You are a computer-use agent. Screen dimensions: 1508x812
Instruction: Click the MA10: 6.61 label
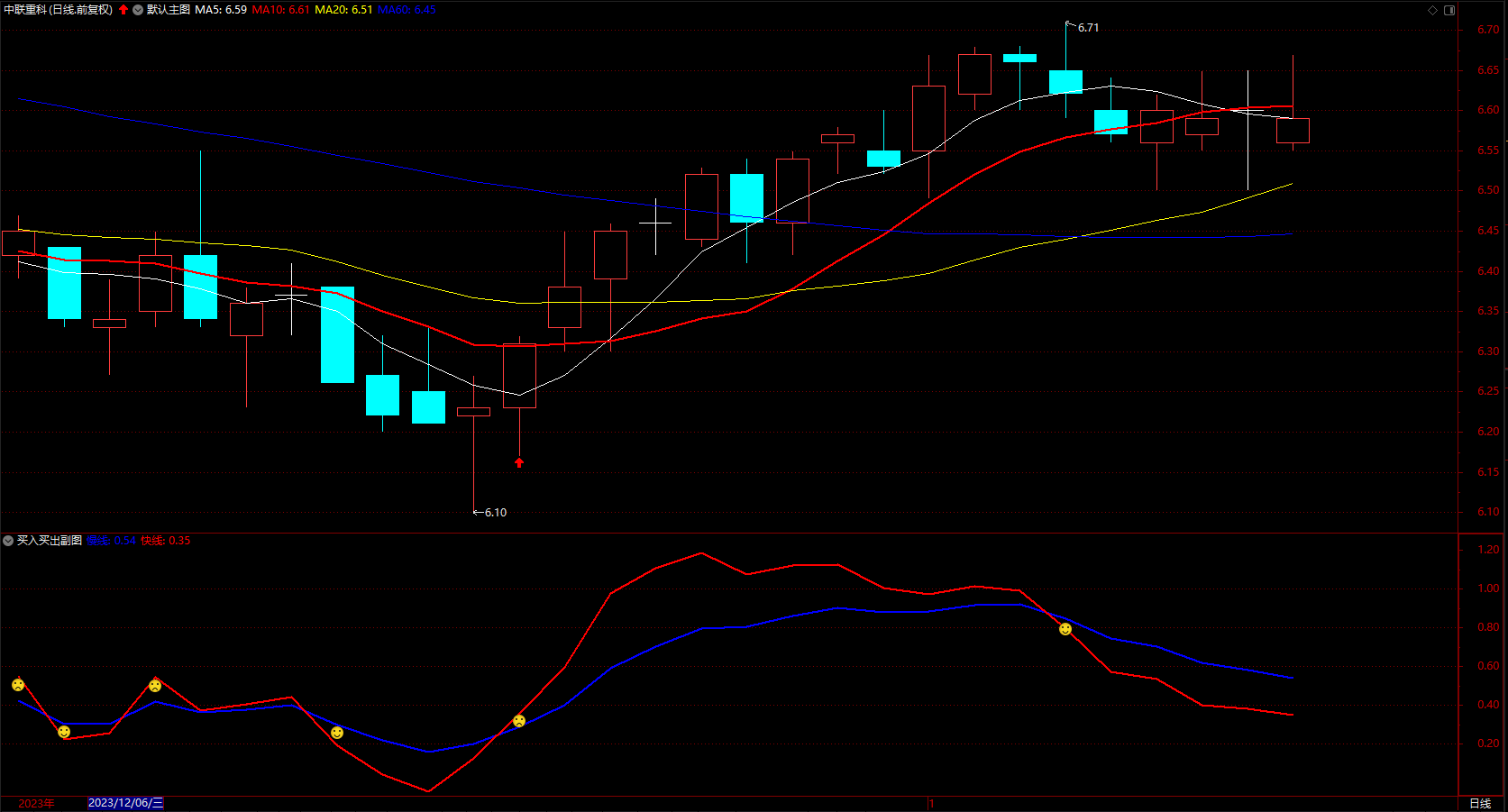pyautogui.click(x=280, y=10)
